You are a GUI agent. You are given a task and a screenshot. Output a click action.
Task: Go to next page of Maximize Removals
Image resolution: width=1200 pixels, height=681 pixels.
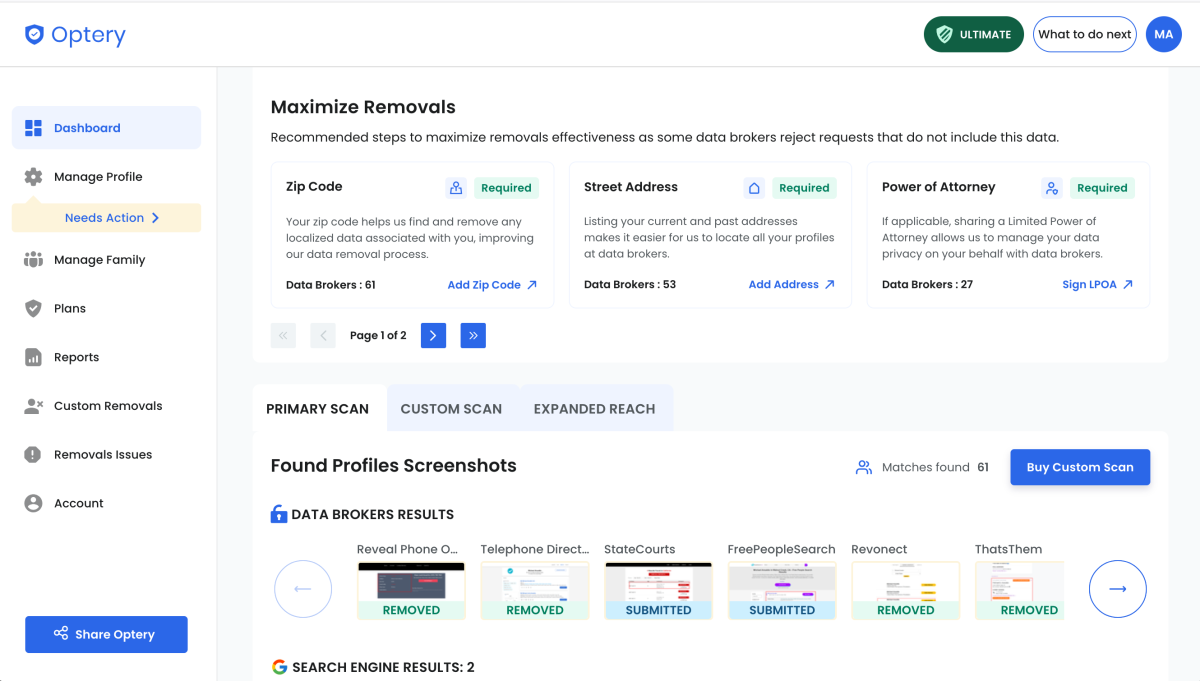click(433, 335)
